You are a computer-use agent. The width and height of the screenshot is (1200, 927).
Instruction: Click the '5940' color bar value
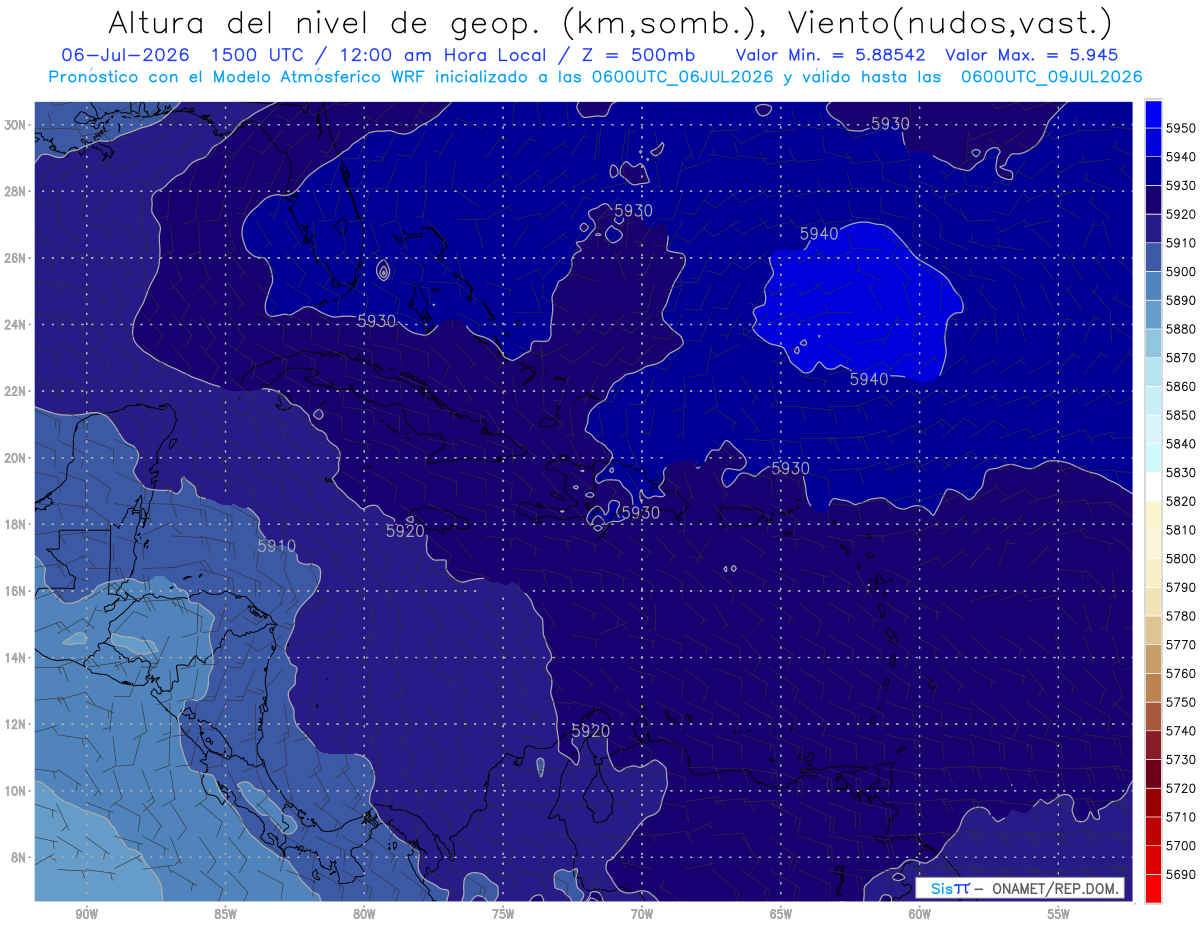[1180, 157]
